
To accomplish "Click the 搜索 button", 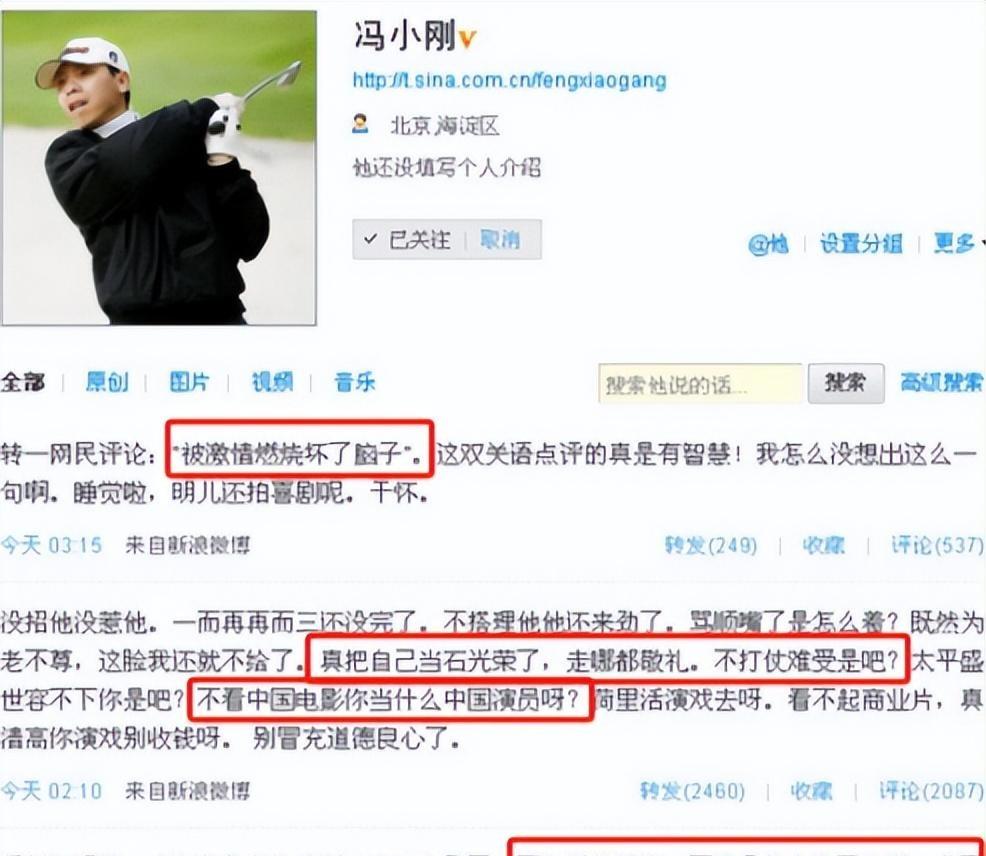I will (846, 383).
